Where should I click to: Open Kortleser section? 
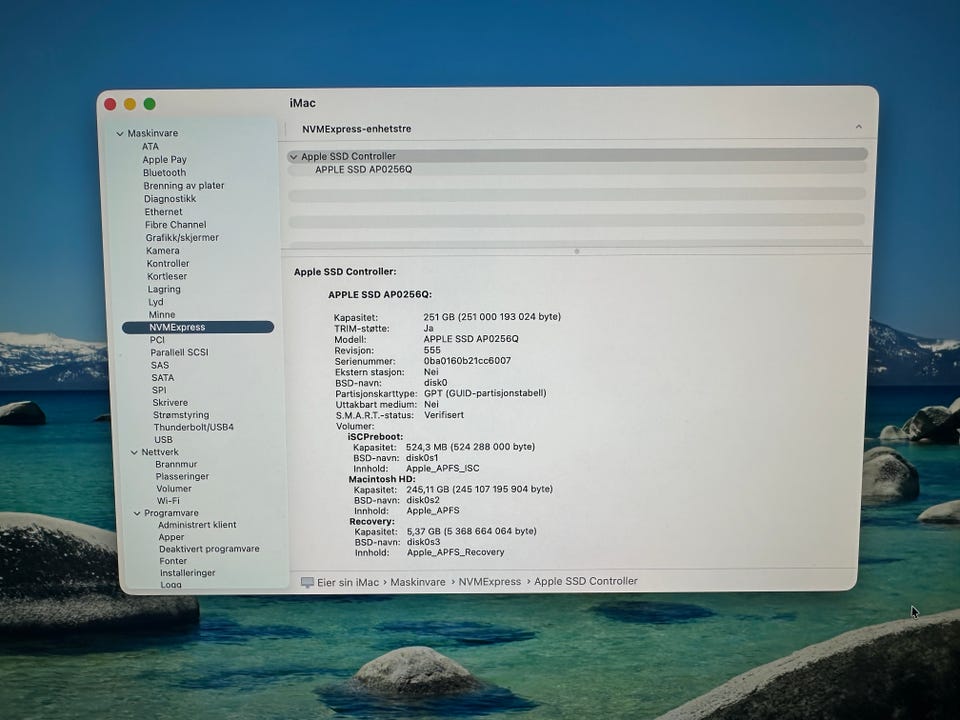[167, 276]
